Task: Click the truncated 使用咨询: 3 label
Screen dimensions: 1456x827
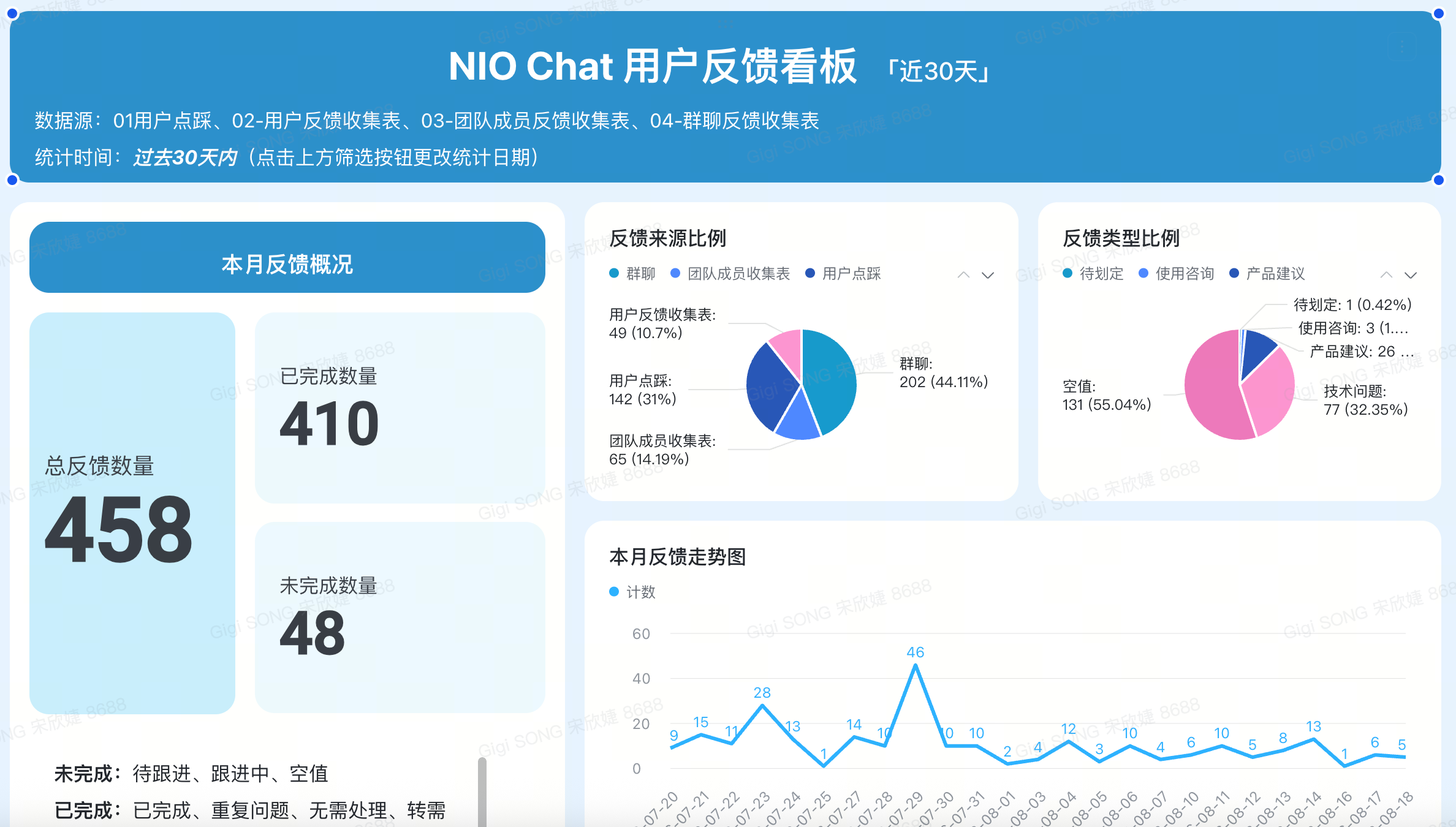Action: point(1353,328)
